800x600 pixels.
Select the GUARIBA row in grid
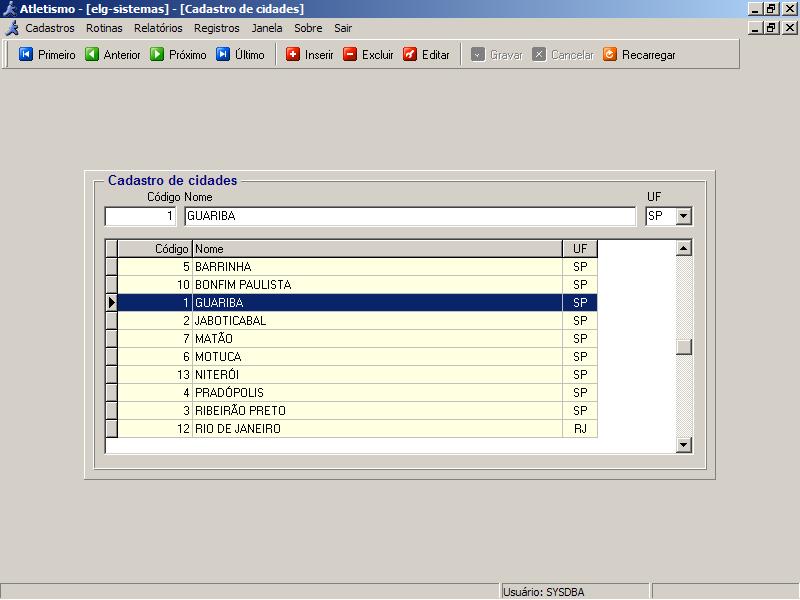coord(352,303)
